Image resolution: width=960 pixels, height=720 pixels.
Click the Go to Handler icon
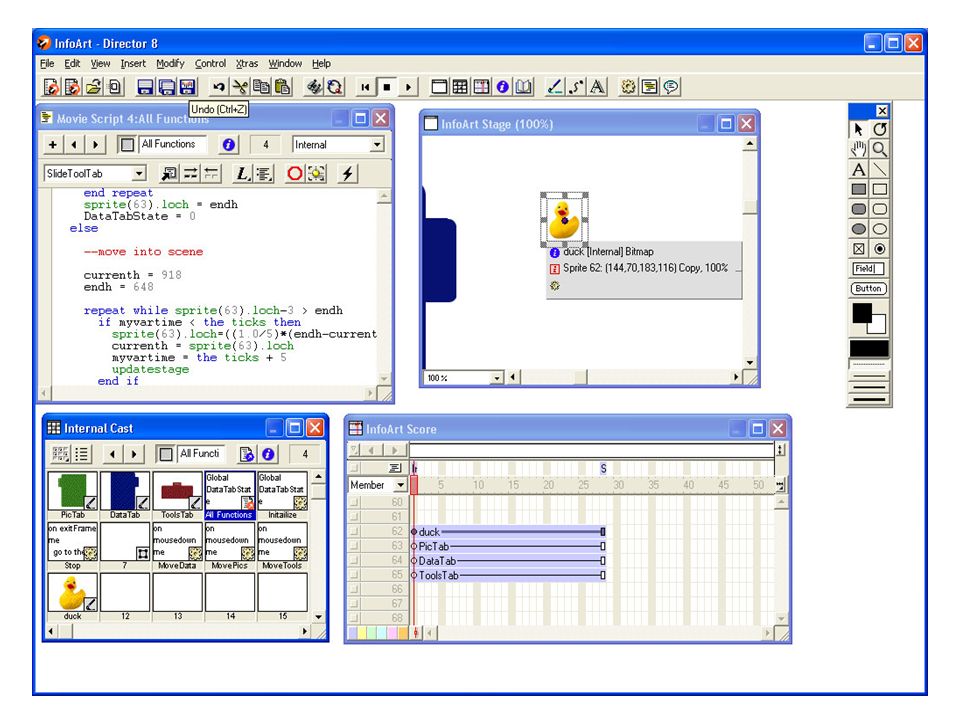tap(168, 174)
